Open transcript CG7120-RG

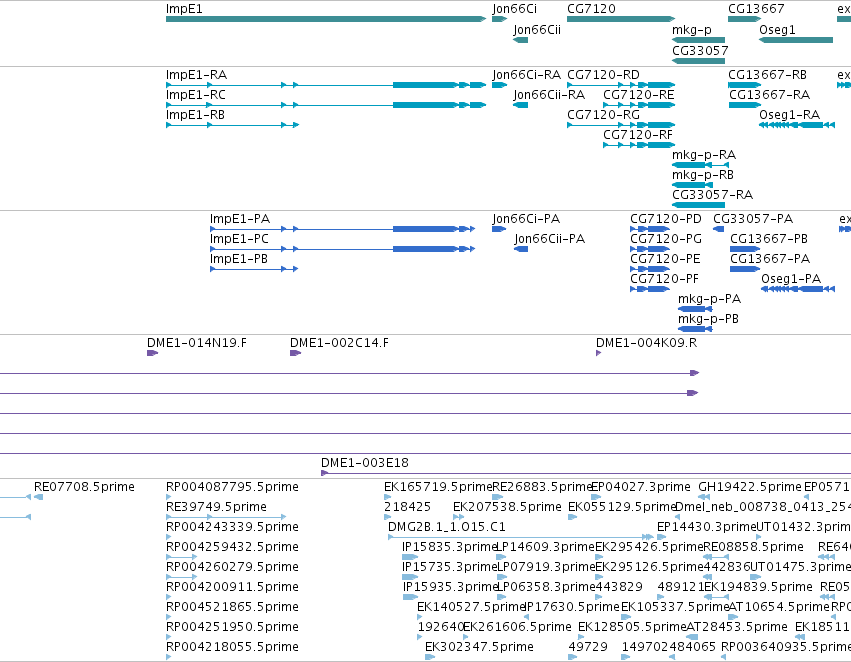(604, 115)
